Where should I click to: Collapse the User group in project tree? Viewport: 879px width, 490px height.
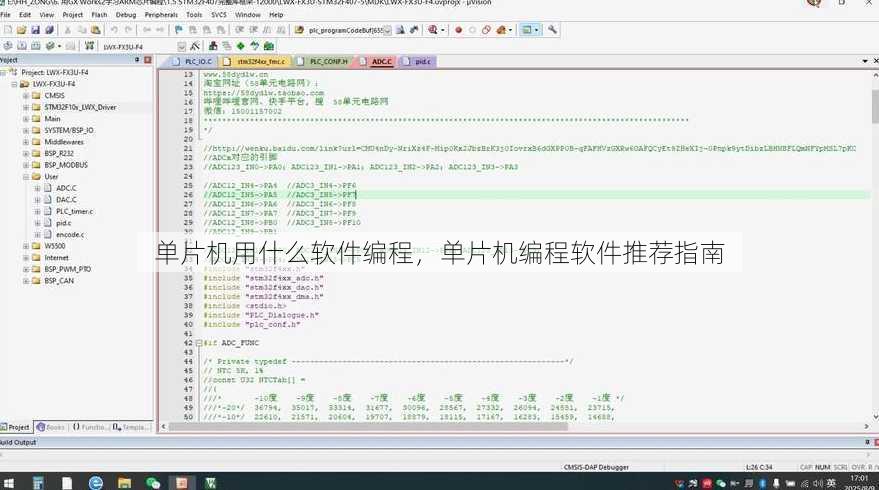click(25, 177)
